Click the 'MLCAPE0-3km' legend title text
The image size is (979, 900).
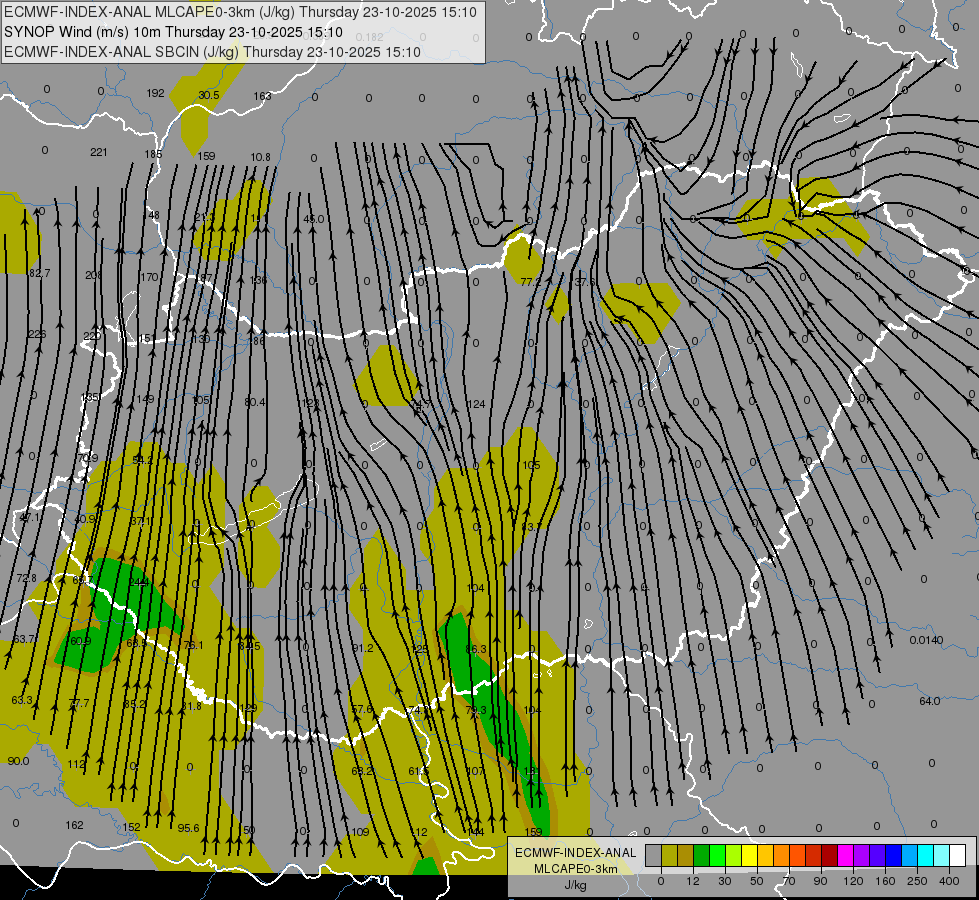[x=576, y=869]
